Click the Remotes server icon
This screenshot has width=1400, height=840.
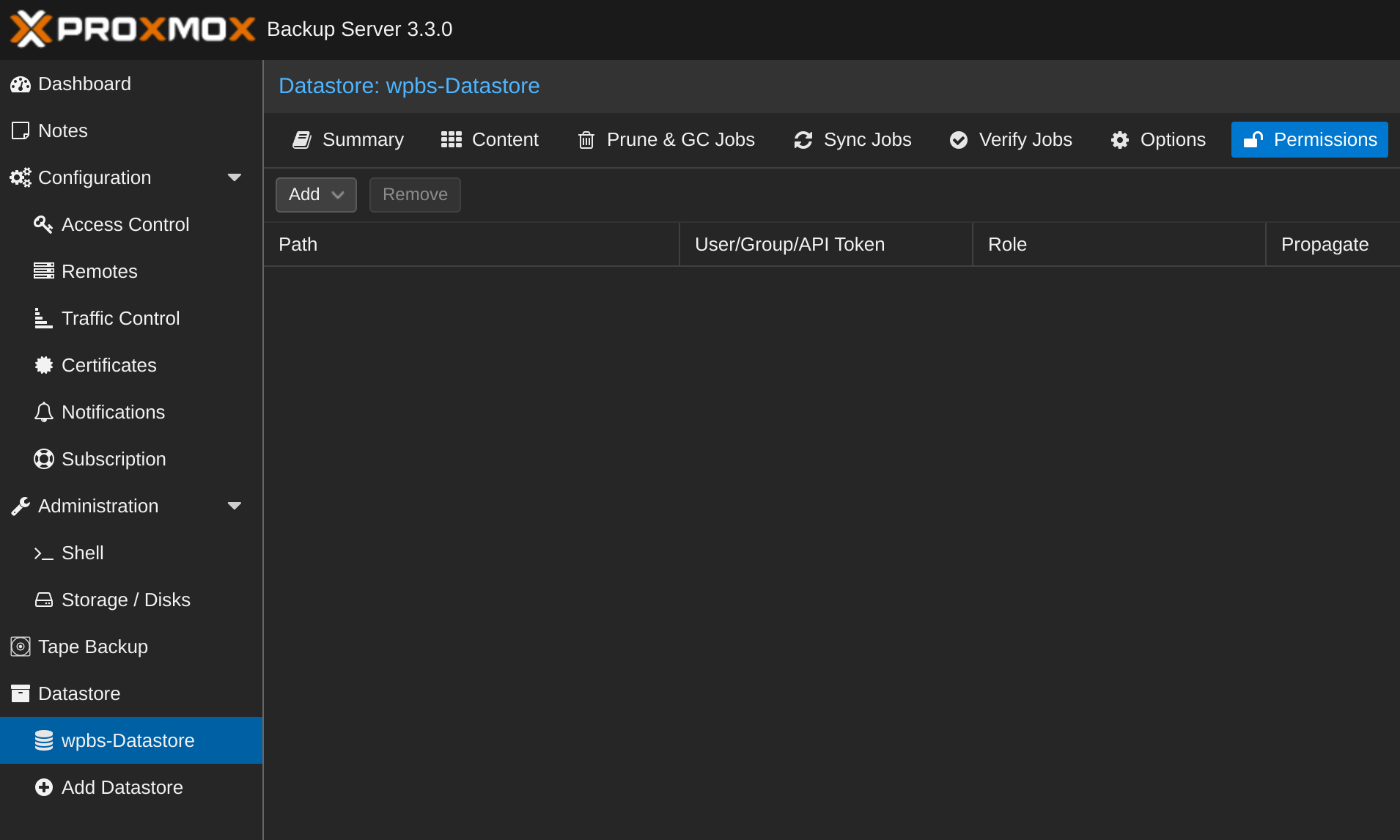44,271
